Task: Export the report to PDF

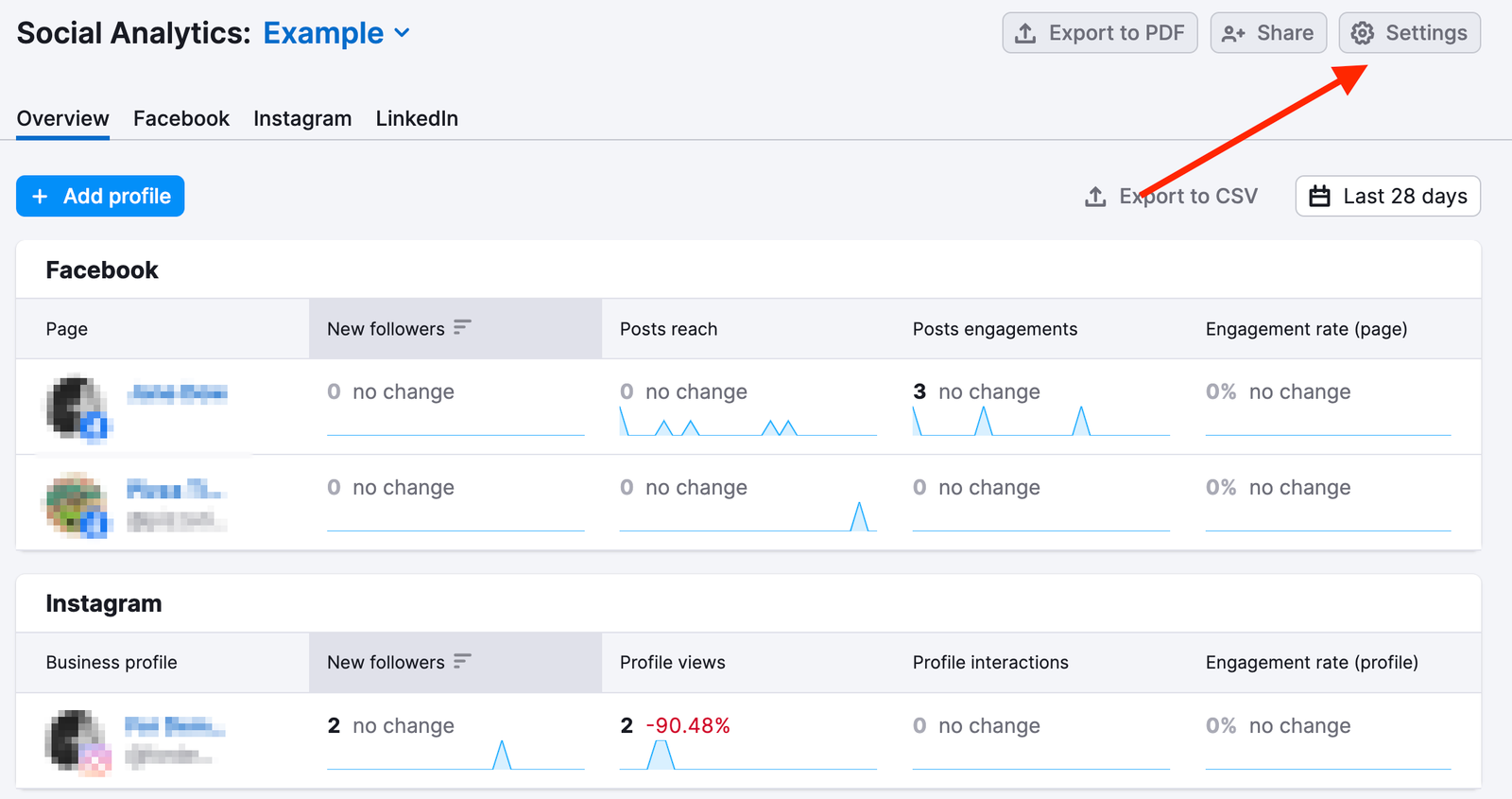Action: 1100,33
